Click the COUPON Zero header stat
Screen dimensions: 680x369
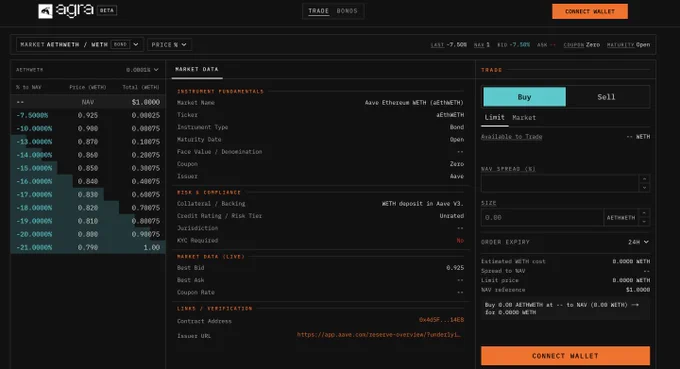coord(582,45)
